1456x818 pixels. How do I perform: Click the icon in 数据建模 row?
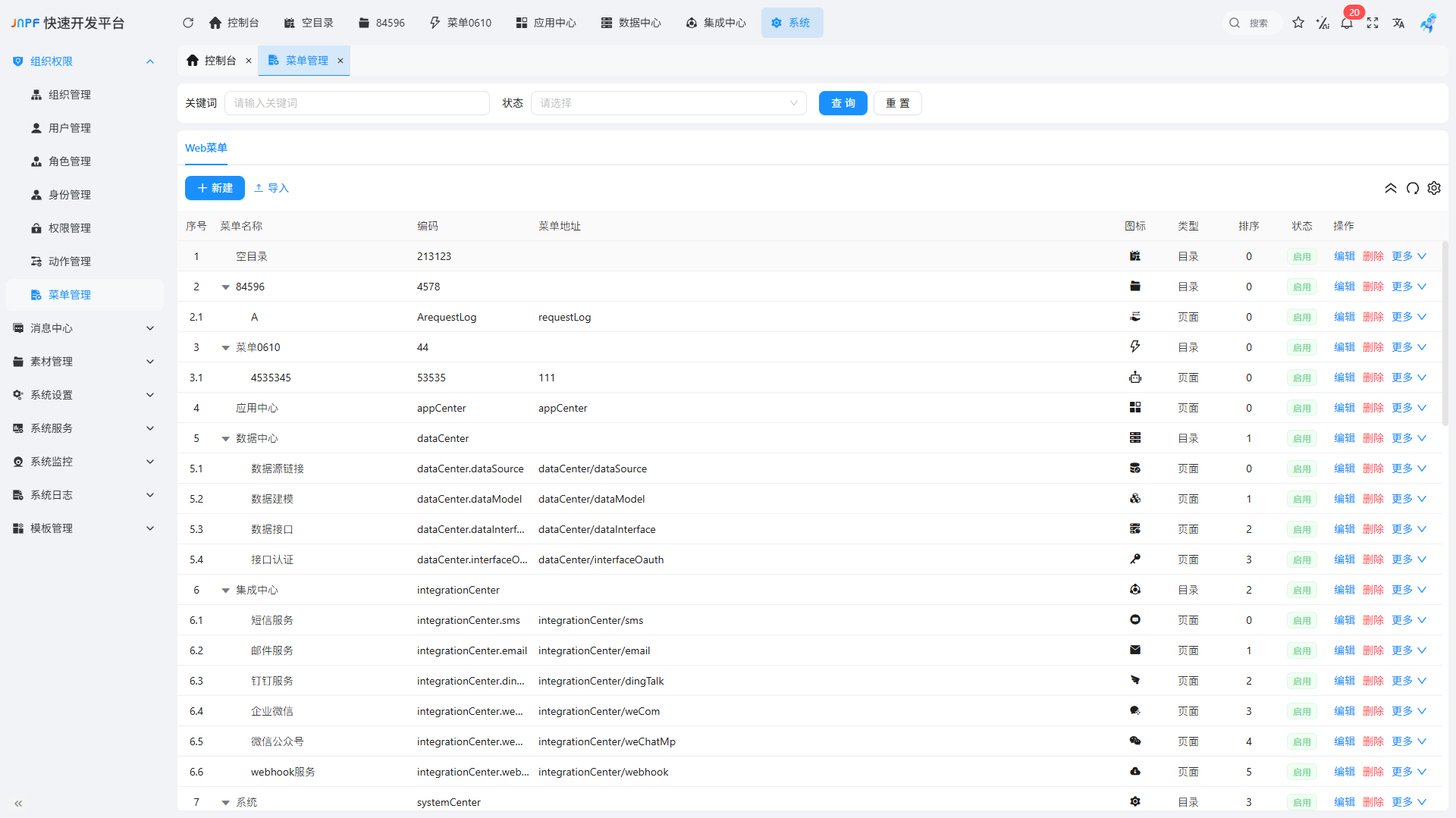point(1135,499)
